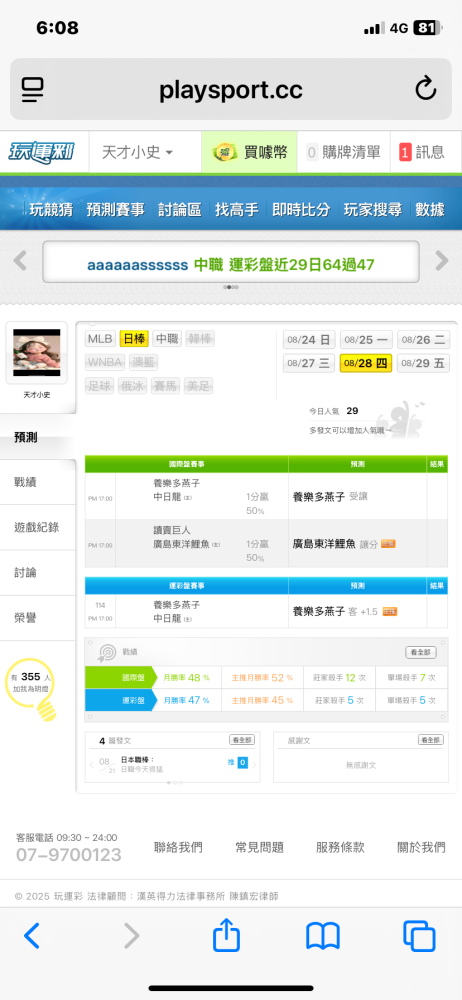Show next banner with the right arrow
Viewport: 462px width, 1000px height.
[442, 260]
